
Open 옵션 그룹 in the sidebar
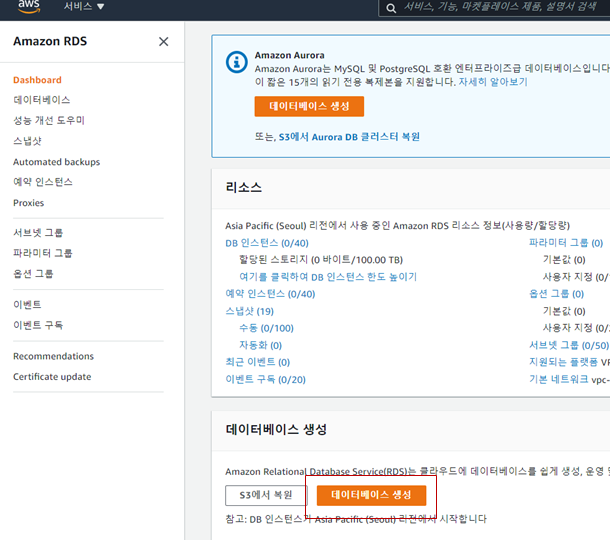coord(33,274)
